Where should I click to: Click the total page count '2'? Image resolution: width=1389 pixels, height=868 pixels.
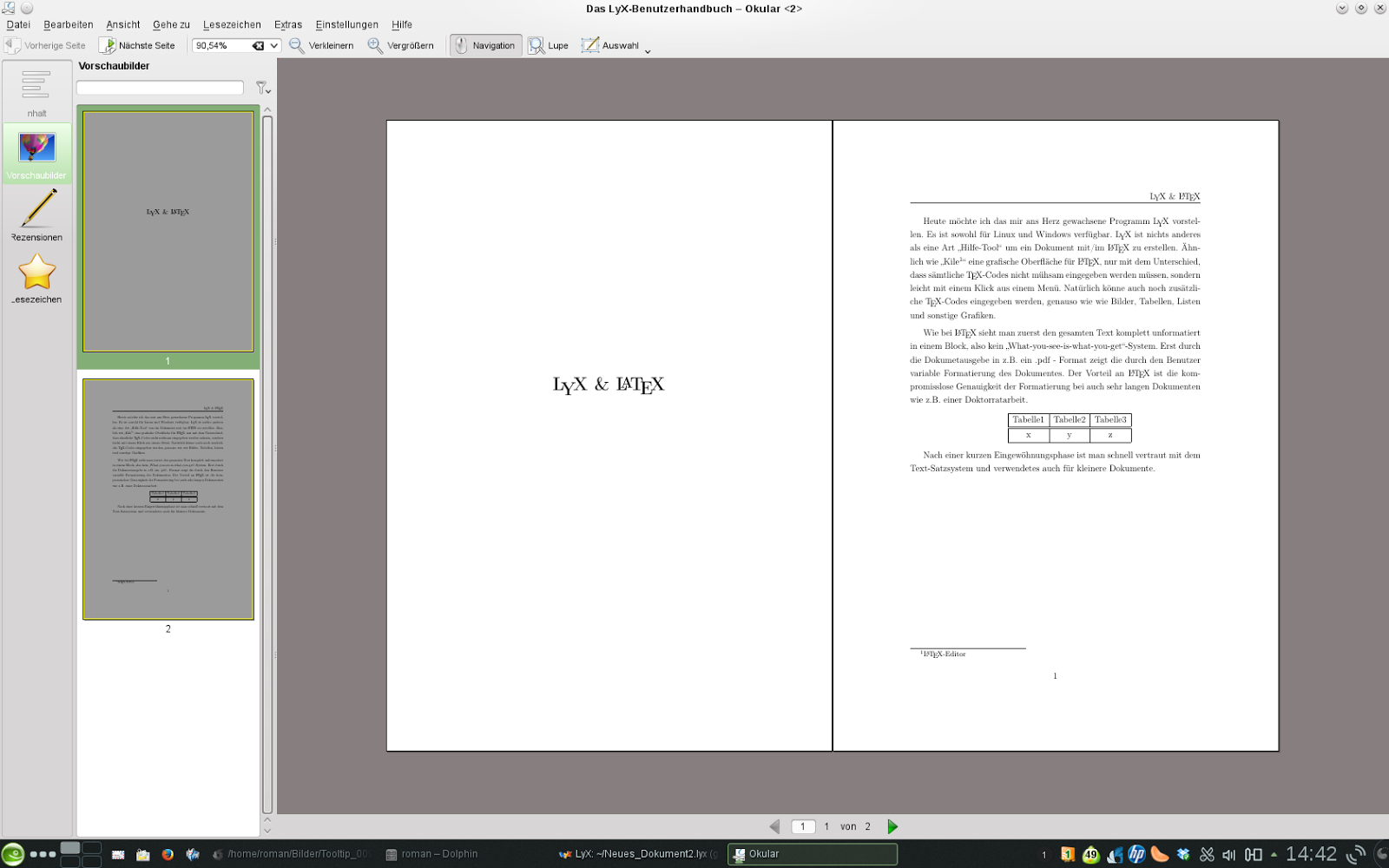tap(867, 826)
